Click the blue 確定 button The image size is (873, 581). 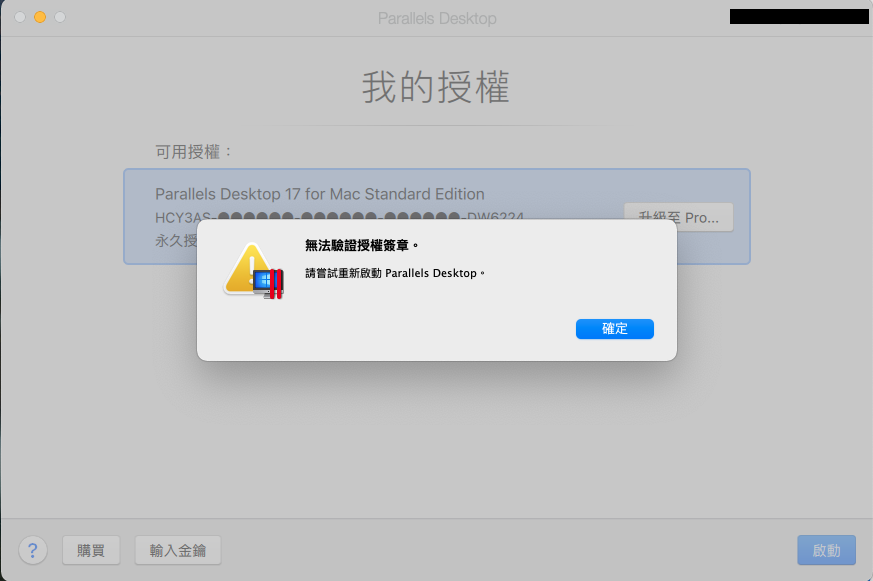[615, 329]
